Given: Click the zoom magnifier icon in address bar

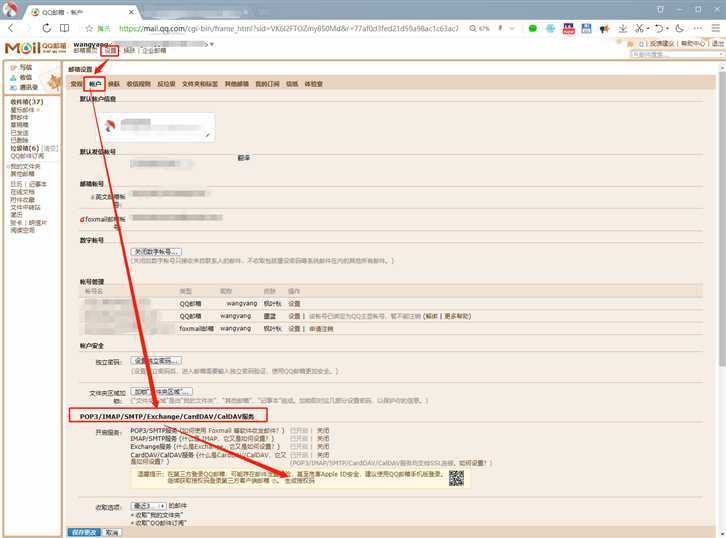Looking at the screenshot, I should 472,28.
